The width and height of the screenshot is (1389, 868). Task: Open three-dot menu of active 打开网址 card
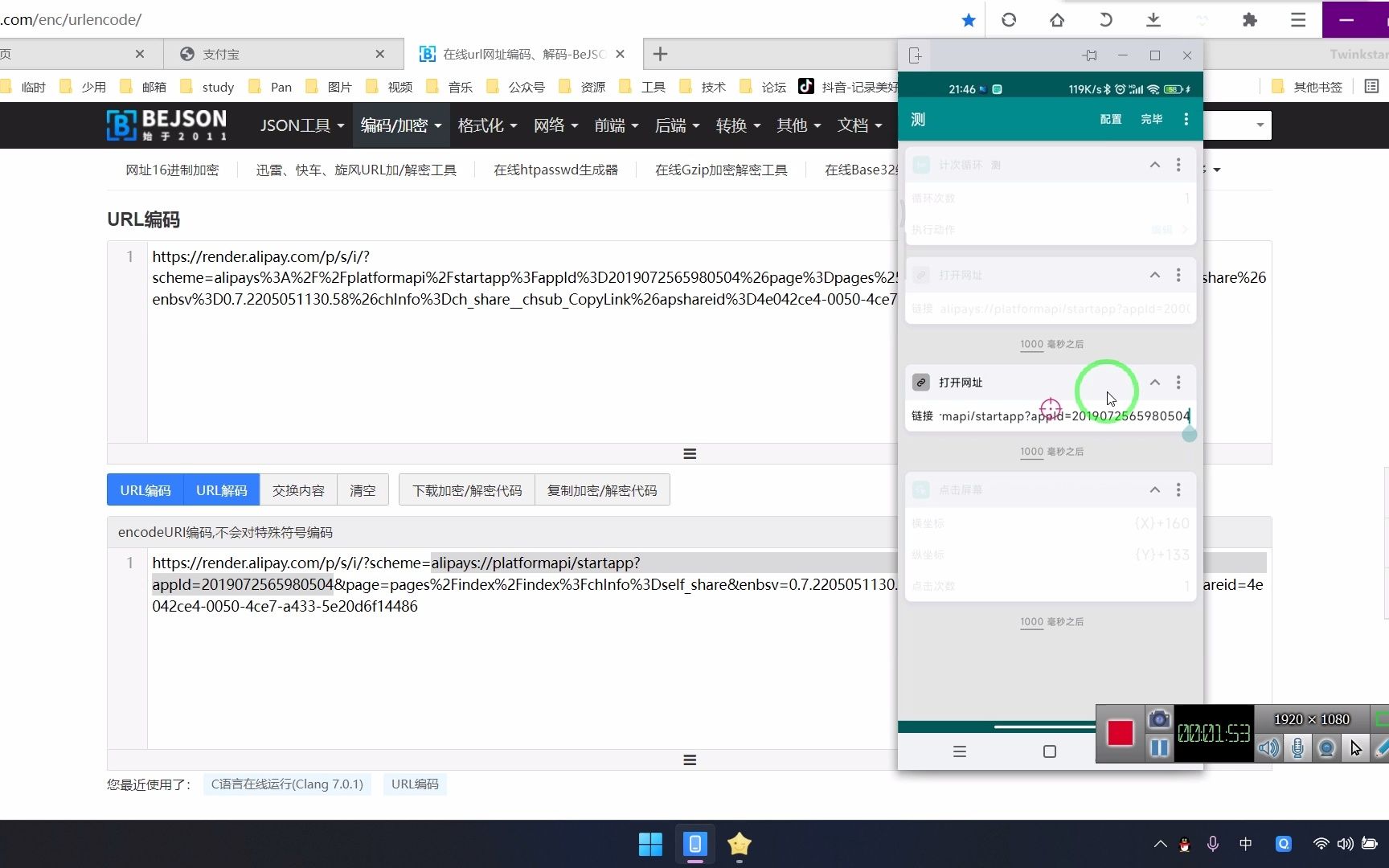(1178, 383)
